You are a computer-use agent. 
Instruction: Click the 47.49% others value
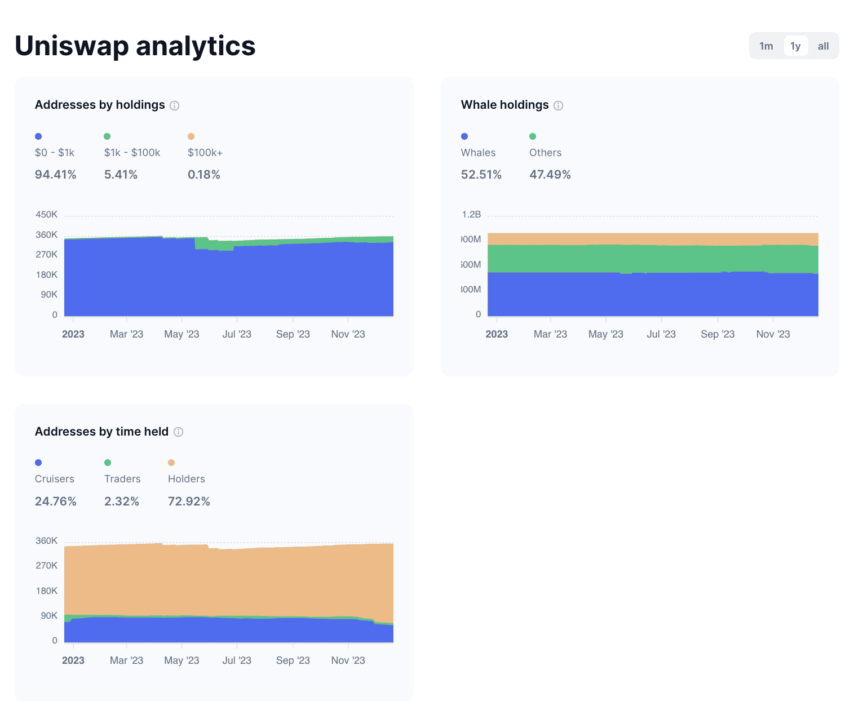click(550, 175)
